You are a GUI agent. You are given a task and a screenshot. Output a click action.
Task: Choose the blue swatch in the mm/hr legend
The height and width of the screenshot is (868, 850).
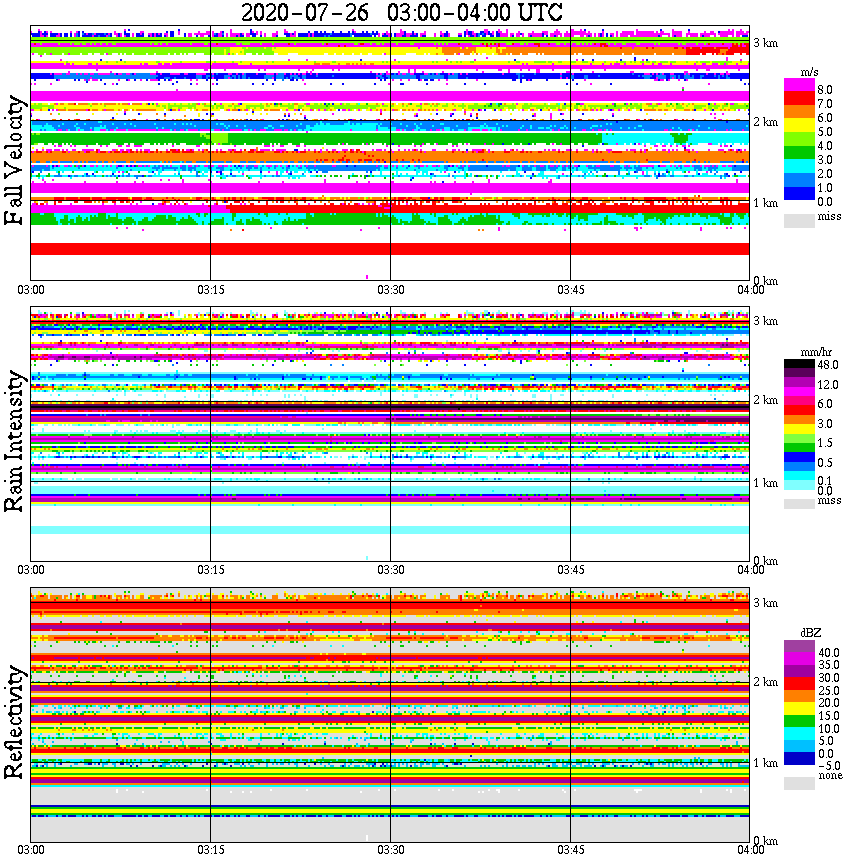coord(799,457)
